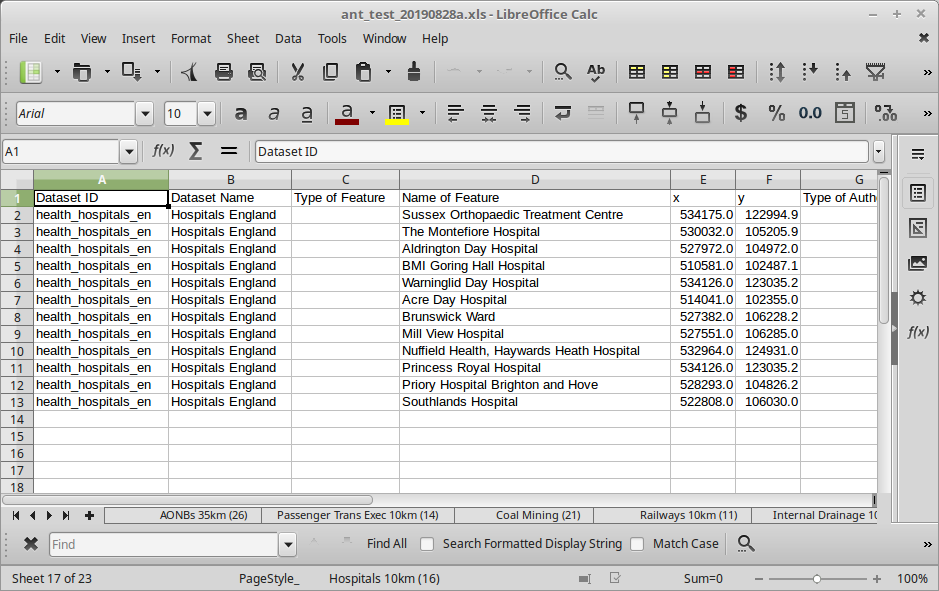
Task: Export the sheet directly as PDF
Action: (x=190, y=72)
